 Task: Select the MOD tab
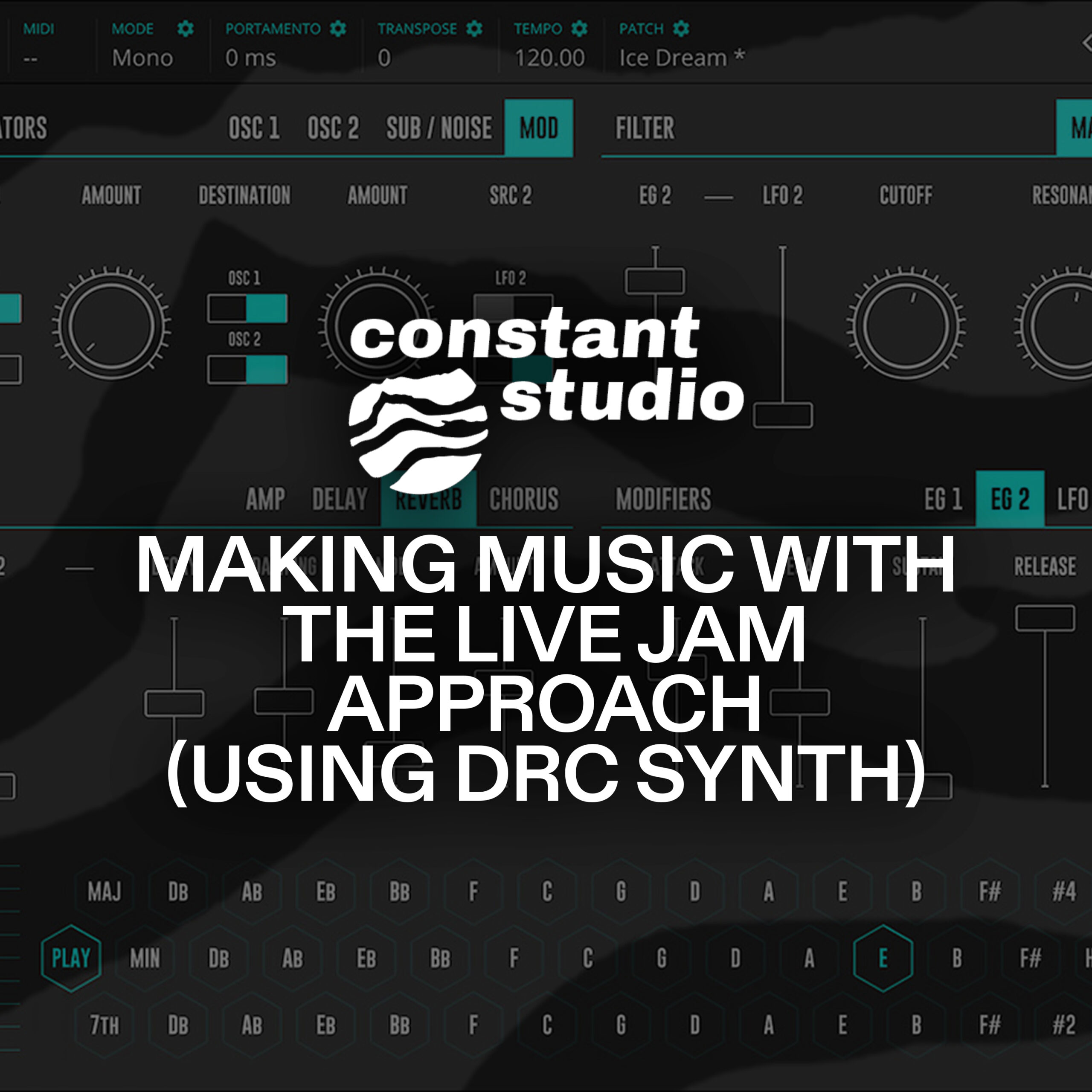[x=539, y=128]
